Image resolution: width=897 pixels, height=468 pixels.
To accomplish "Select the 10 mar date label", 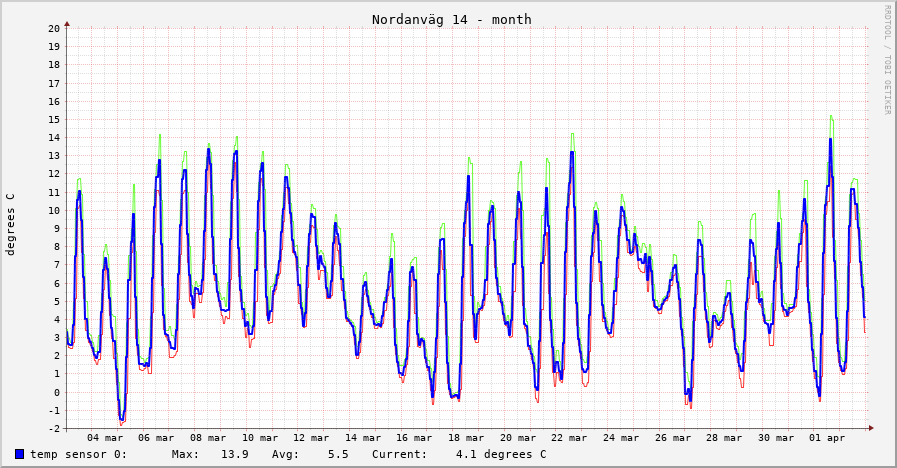I will pos(260,438).
